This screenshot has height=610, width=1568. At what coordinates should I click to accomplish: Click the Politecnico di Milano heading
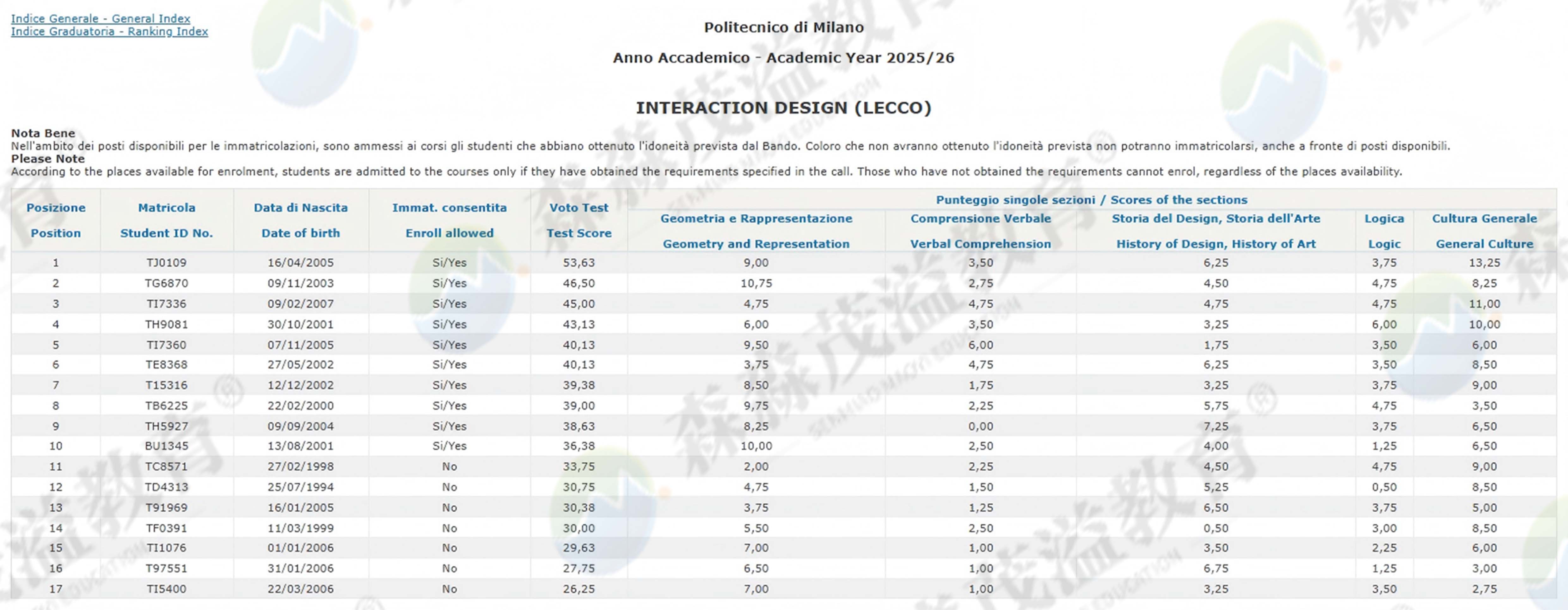[783, 27]
